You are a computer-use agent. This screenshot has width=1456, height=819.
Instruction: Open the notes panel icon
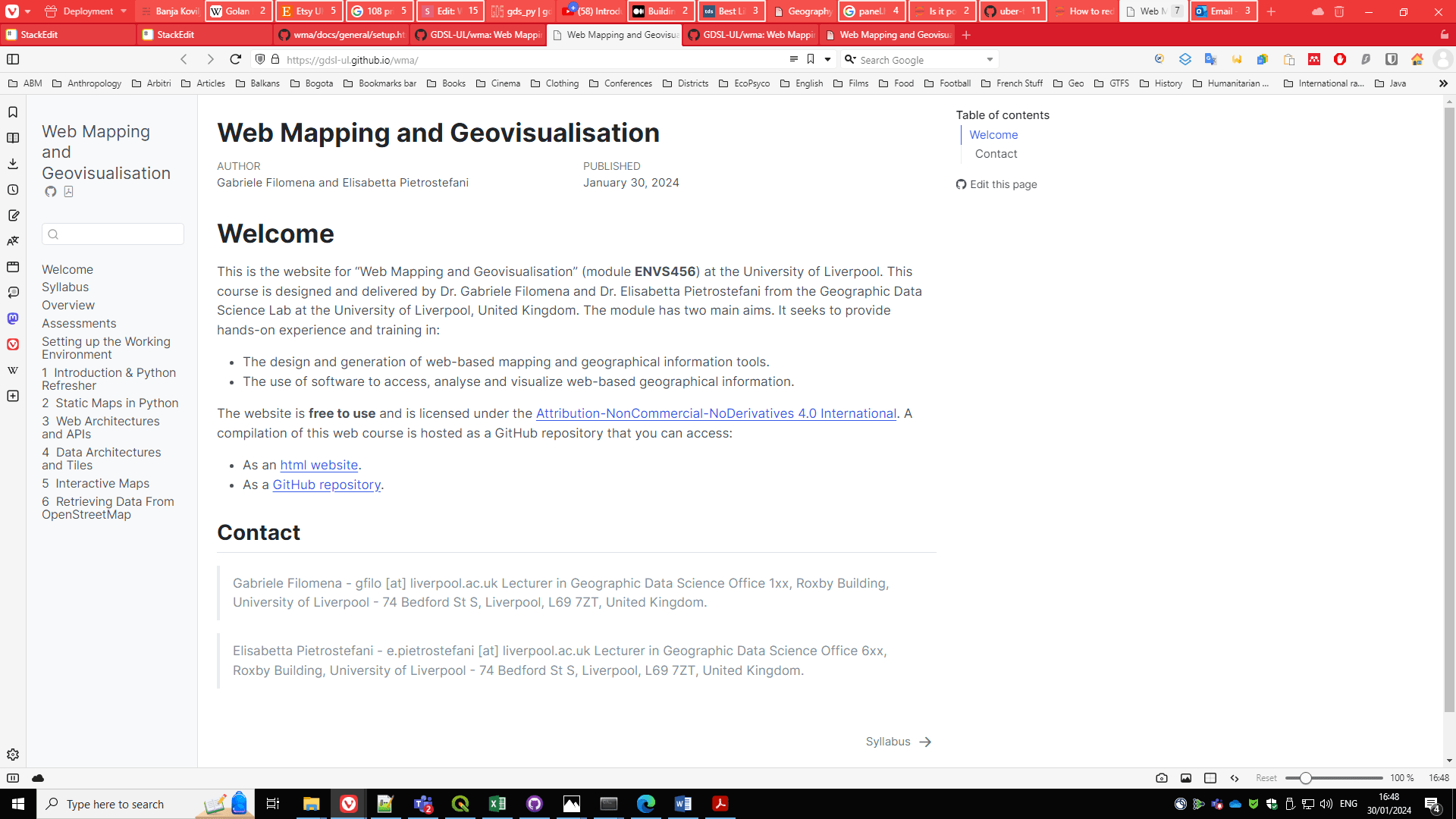pyautogui.click(x=13, y=215)
